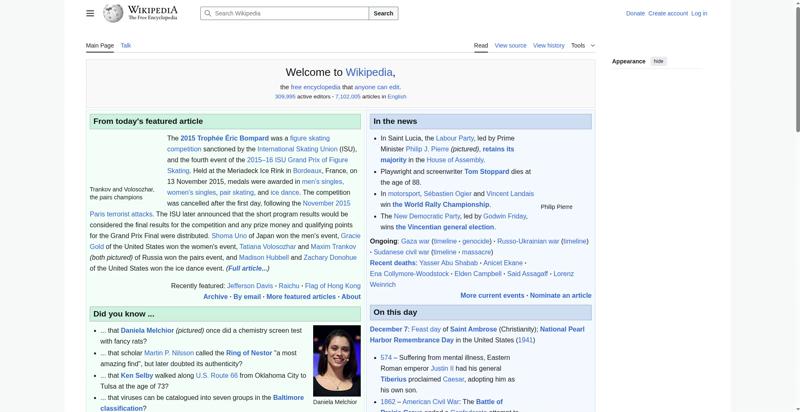Open the More featured articles link
Image resolution: width=800 pixels, height=412 pixels.
click(x=301, y=296)
